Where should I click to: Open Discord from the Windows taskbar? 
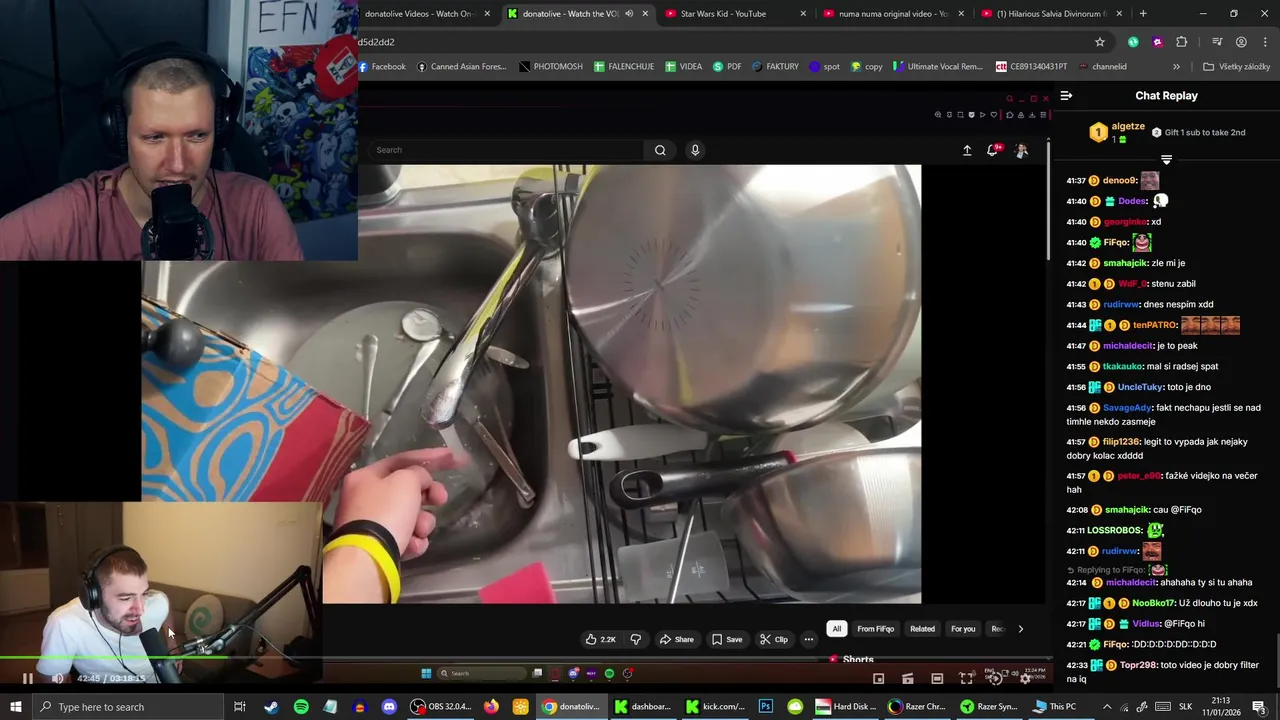click(389, 707)
